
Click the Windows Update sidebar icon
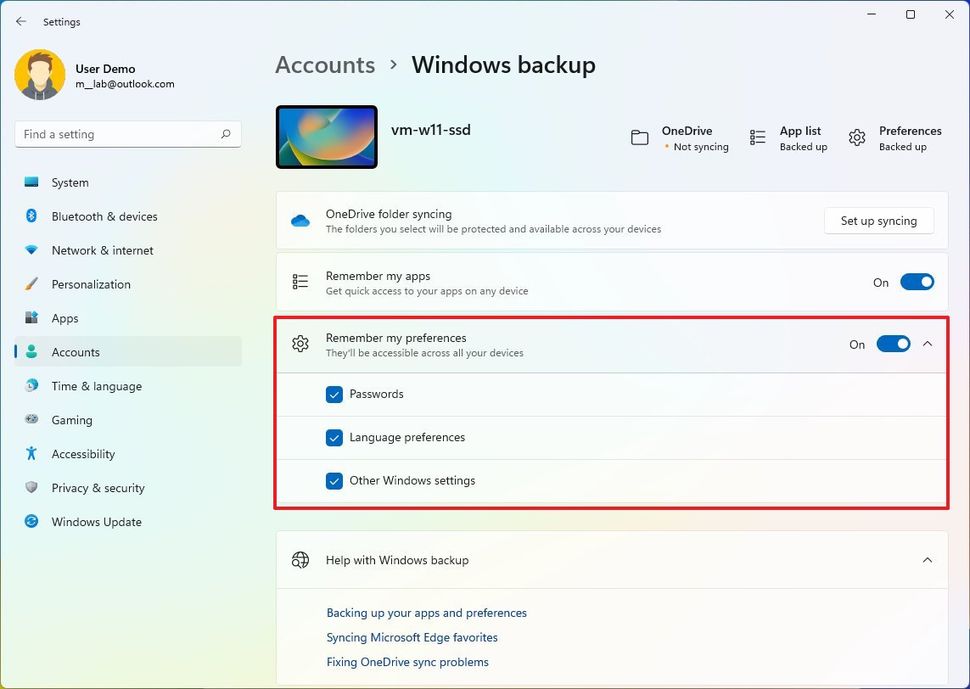tap(32, 522)
